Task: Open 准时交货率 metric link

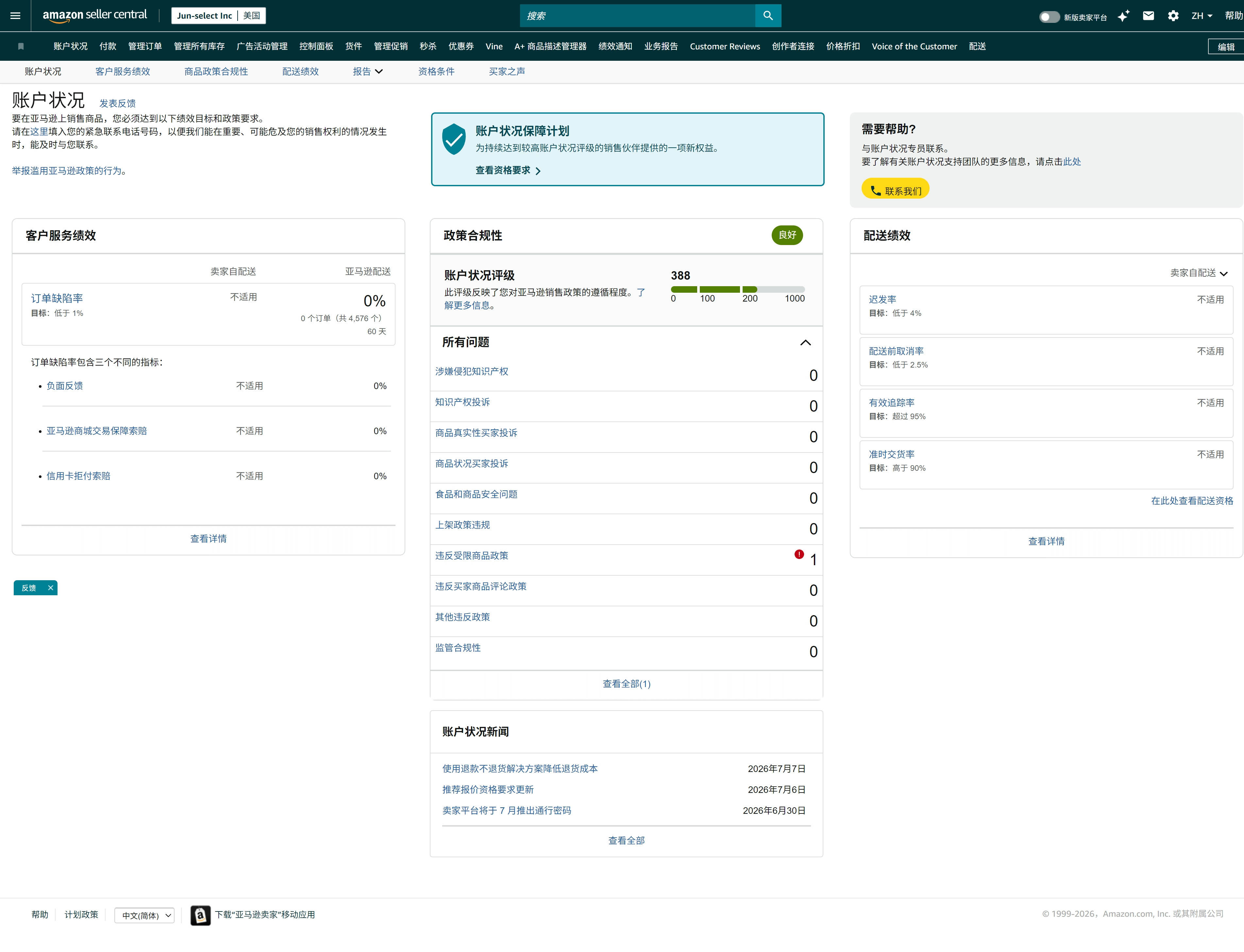Action: click(x=891, y=454)
